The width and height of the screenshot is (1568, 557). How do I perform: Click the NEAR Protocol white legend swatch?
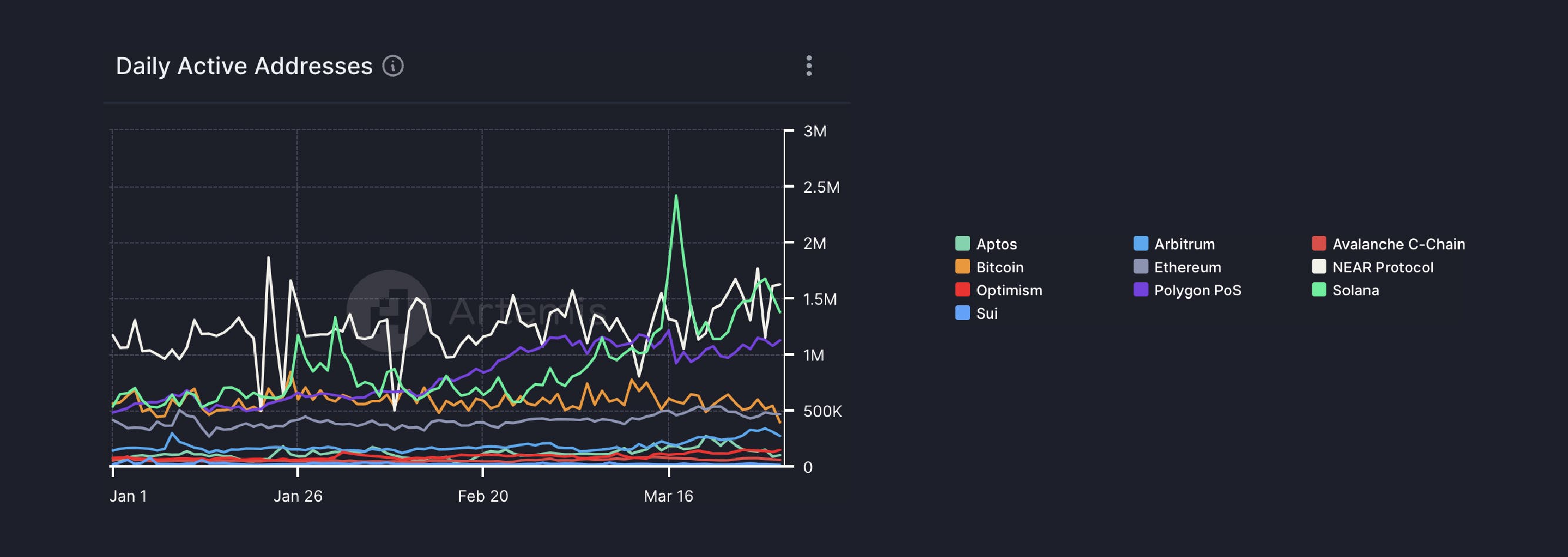coord(1319,266)
